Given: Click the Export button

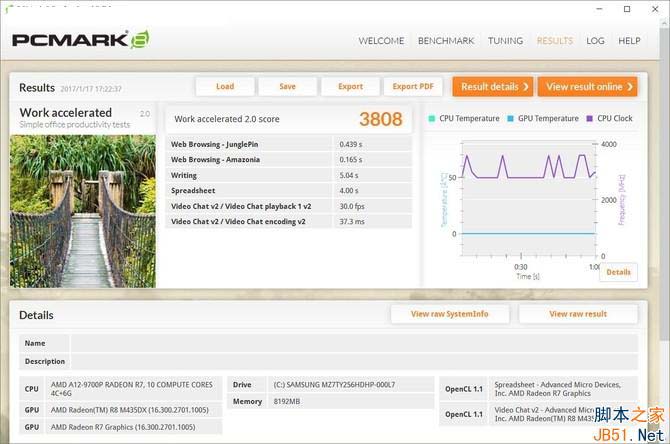Looking at the screenshot, I should [350, 86].
